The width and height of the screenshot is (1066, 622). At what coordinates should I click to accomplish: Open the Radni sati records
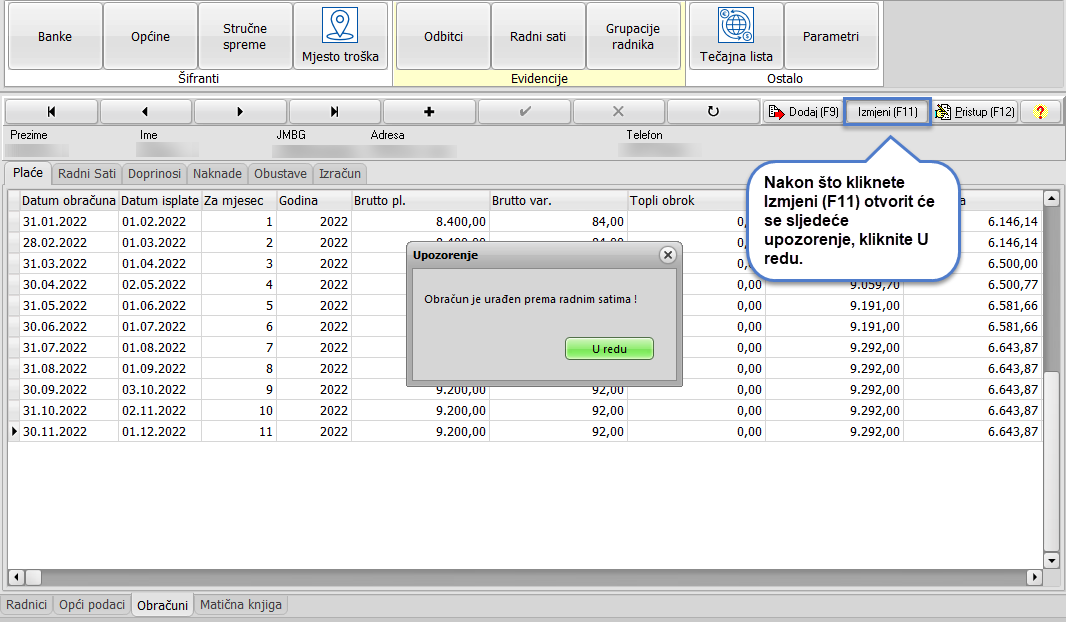click(538, 36)
